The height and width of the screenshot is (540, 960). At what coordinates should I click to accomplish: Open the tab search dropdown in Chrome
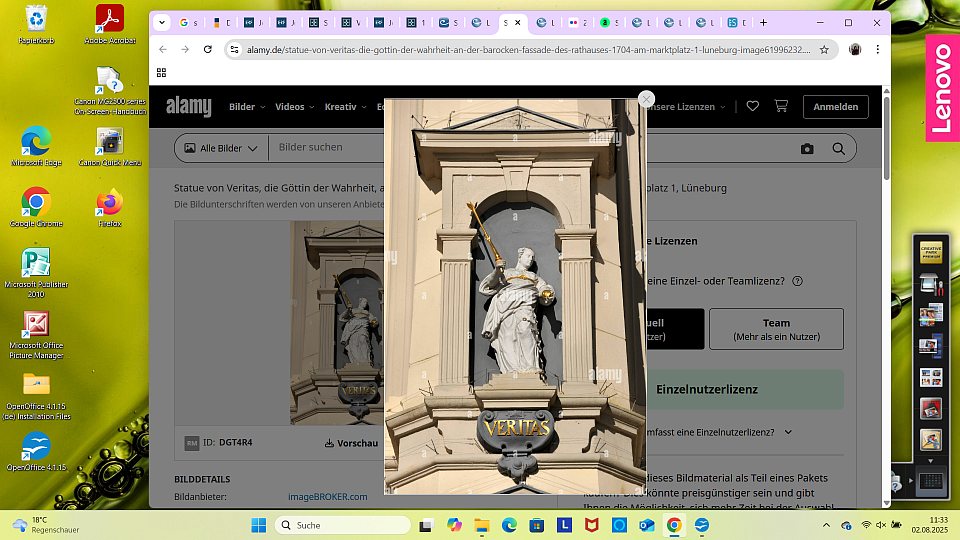pyautogui.click(x=162, y=23)
